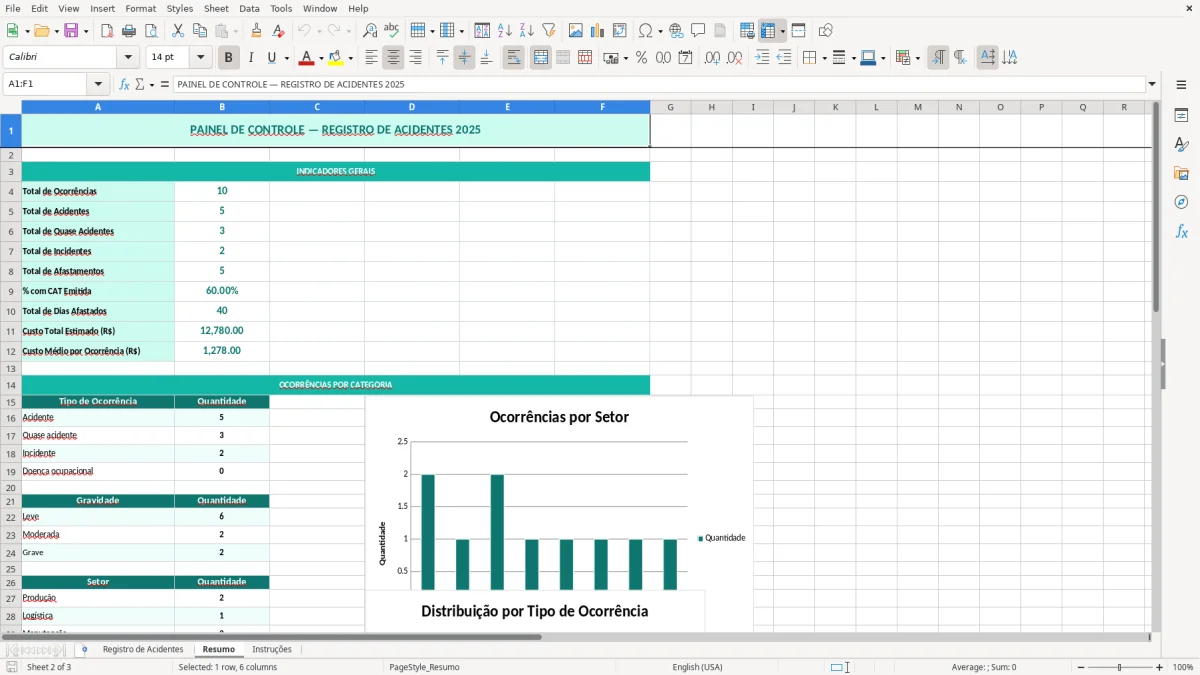The height and width of the screenshot is (675, 1200).
Task: Select row header 9
Action: 11,291
